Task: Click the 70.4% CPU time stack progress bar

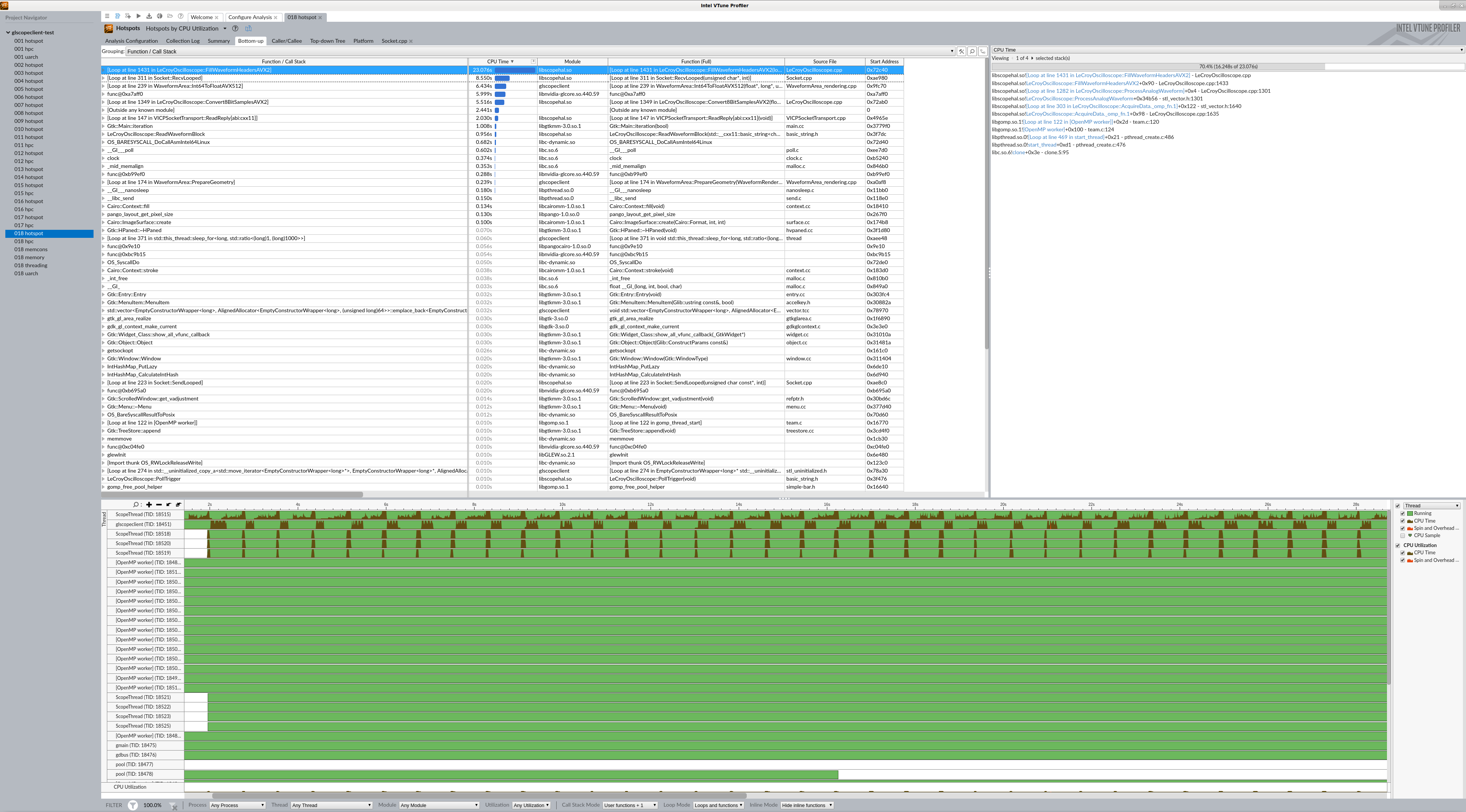Action: pos(1228,66)
